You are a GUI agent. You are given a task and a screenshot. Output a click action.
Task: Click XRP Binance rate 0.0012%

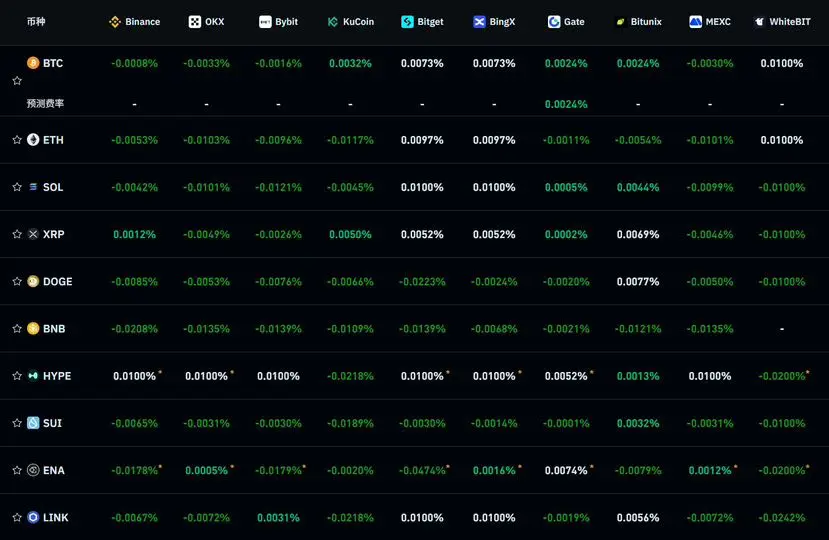pyautogui.click(x=134, y=234)
